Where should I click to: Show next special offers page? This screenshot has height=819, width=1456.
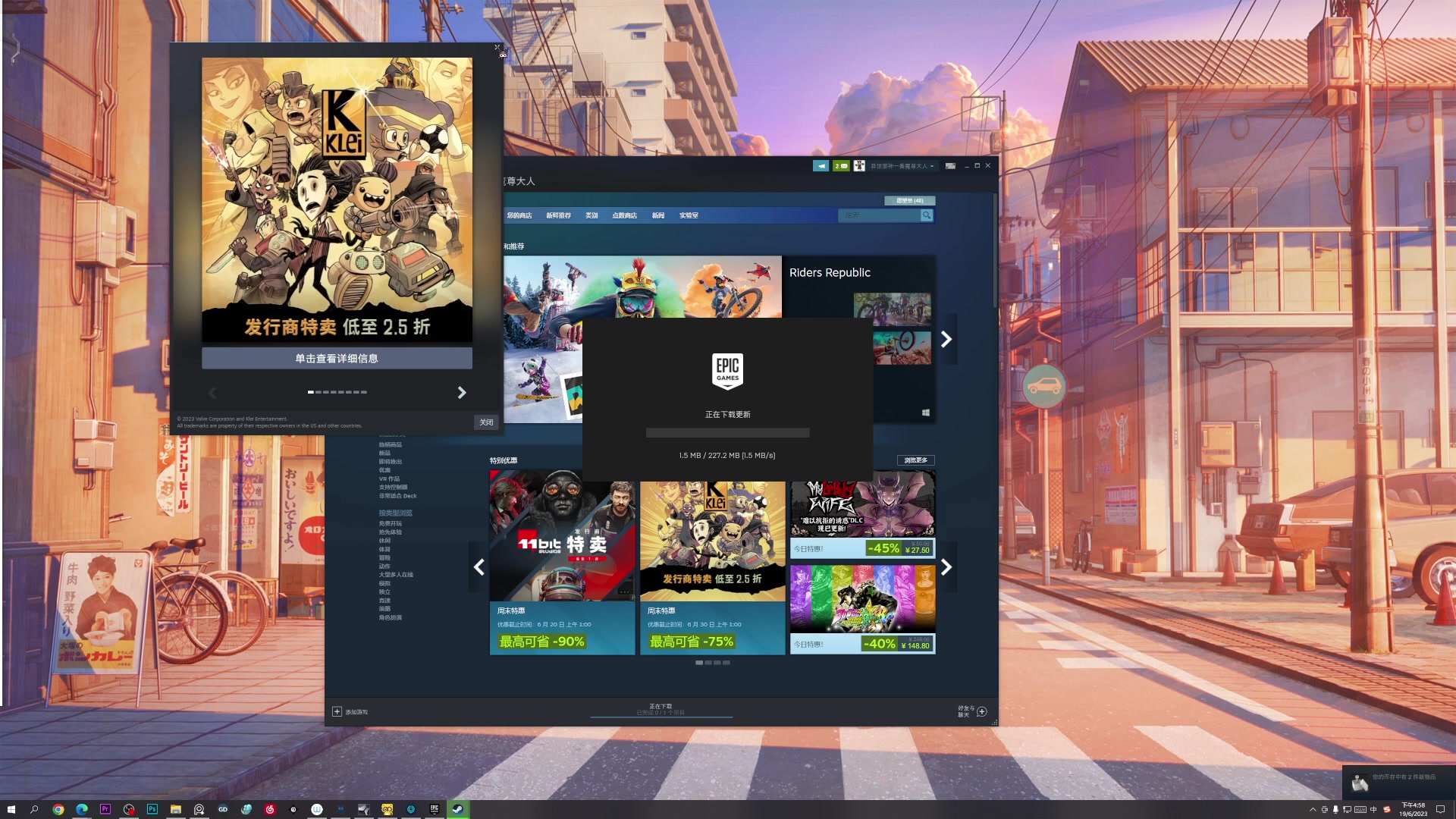pyautogui.click(x=946, y=566)
